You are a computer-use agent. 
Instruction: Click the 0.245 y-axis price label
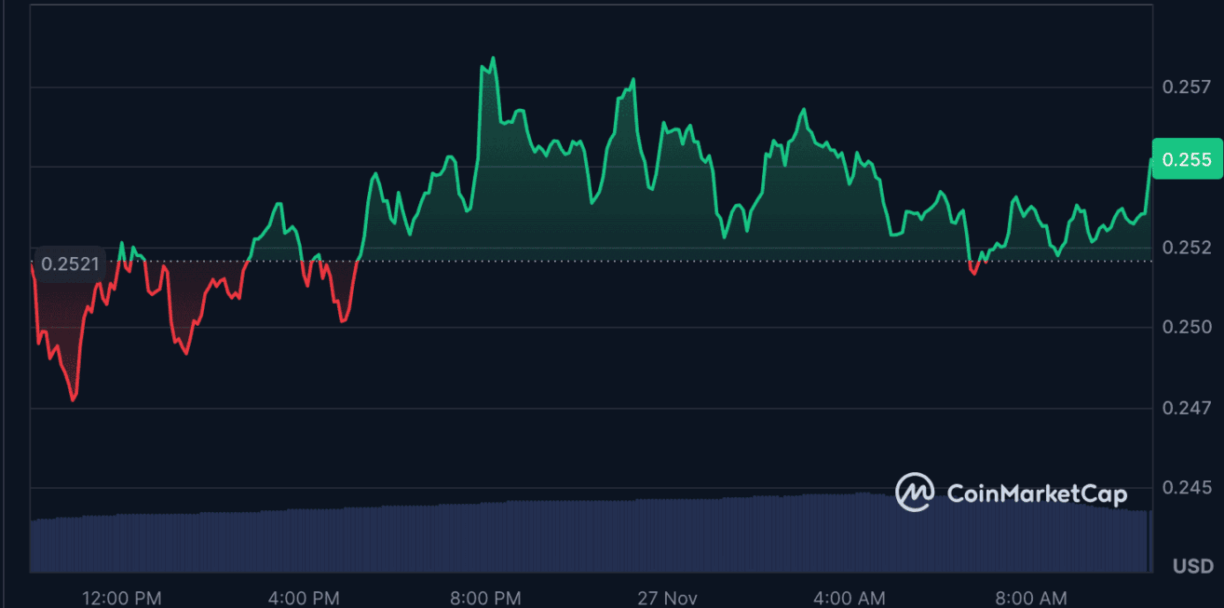tap(1186, 487)
